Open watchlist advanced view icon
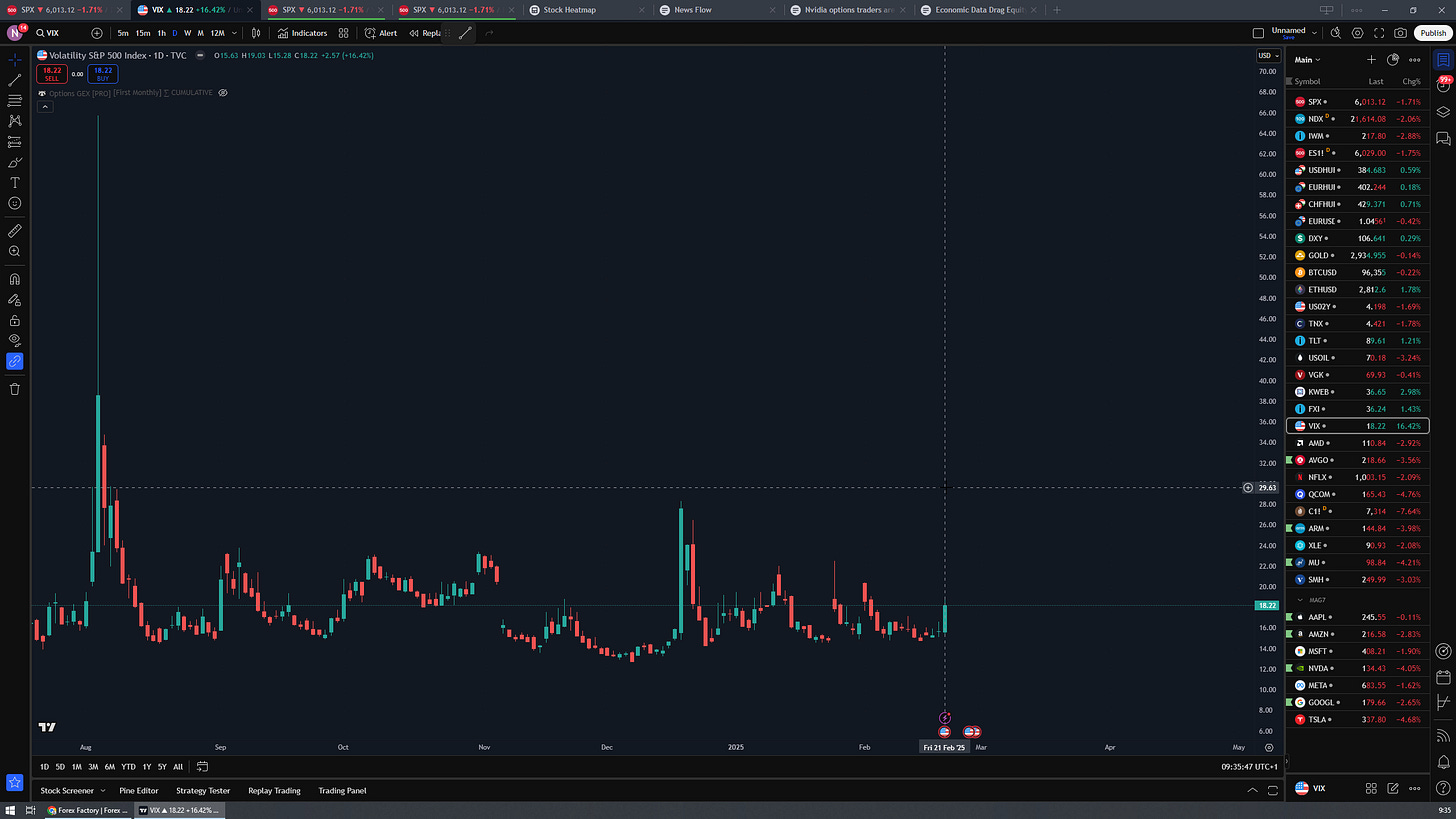This screenshot has height=819, width=1456. pyautogui.click(x=1393, y=60)
